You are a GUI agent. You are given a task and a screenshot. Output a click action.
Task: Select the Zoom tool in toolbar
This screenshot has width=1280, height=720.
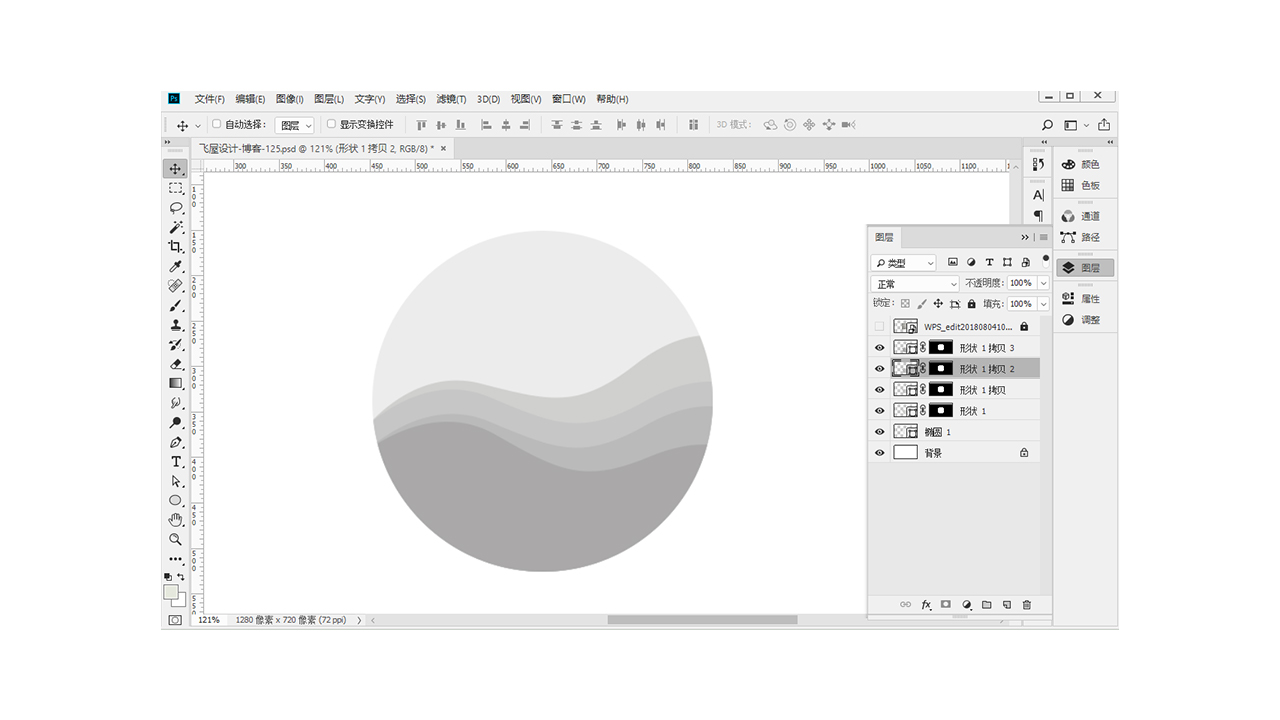click(176, 540)
